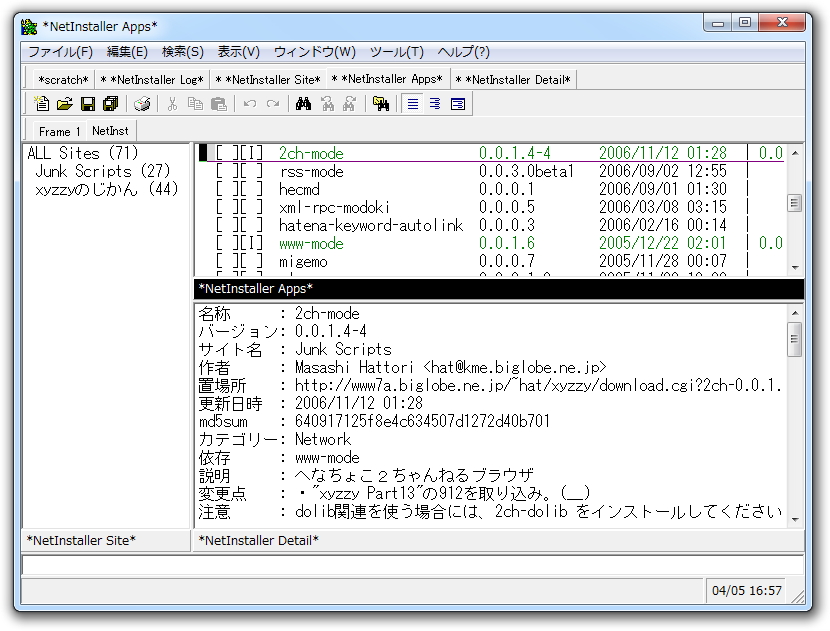Create a new file via toolbar icon
Viewport: 830px width, 631px height.
(41, 103)
